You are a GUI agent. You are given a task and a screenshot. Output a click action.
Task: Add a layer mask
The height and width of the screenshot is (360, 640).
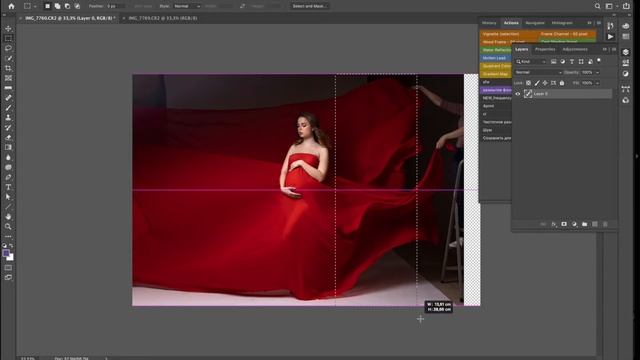(x=564, y=224)
